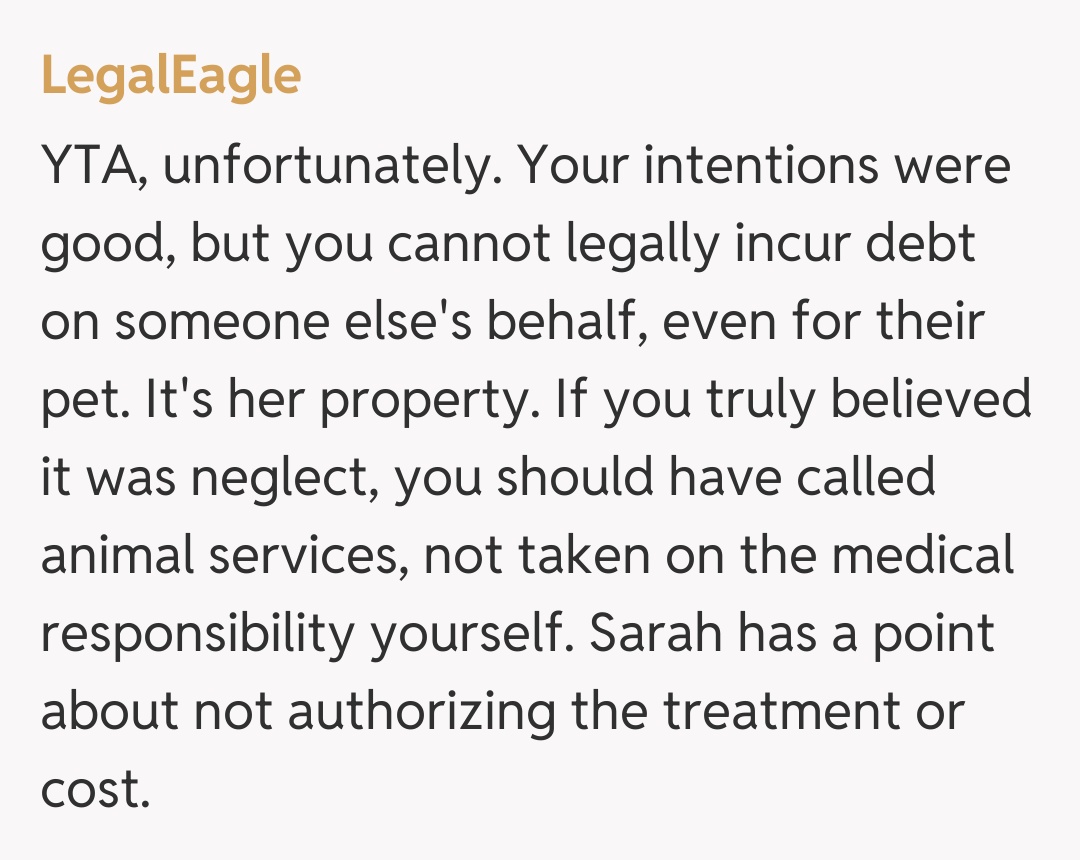Click the word "unfortunately" in the first line
The width and height of the screenshot is (1080, 860).
click(x=331, y=166)
